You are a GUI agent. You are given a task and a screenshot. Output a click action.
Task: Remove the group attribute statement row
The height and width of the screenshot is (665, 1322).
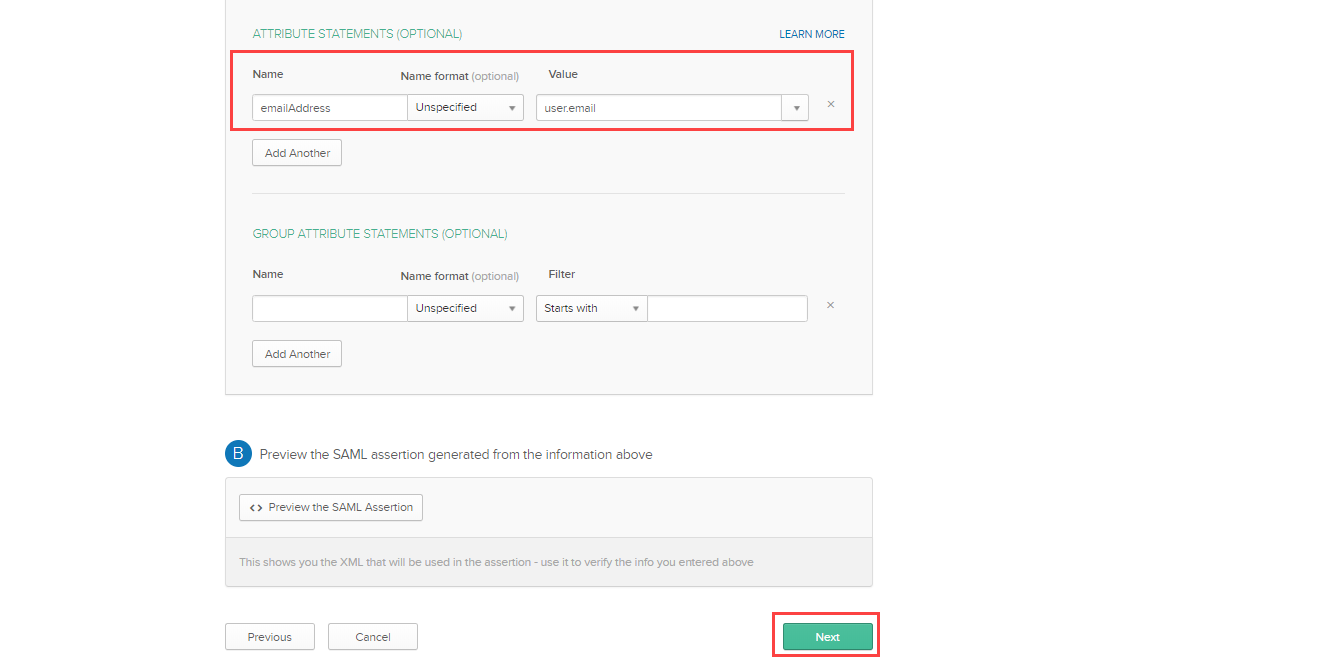click(830, 305)
